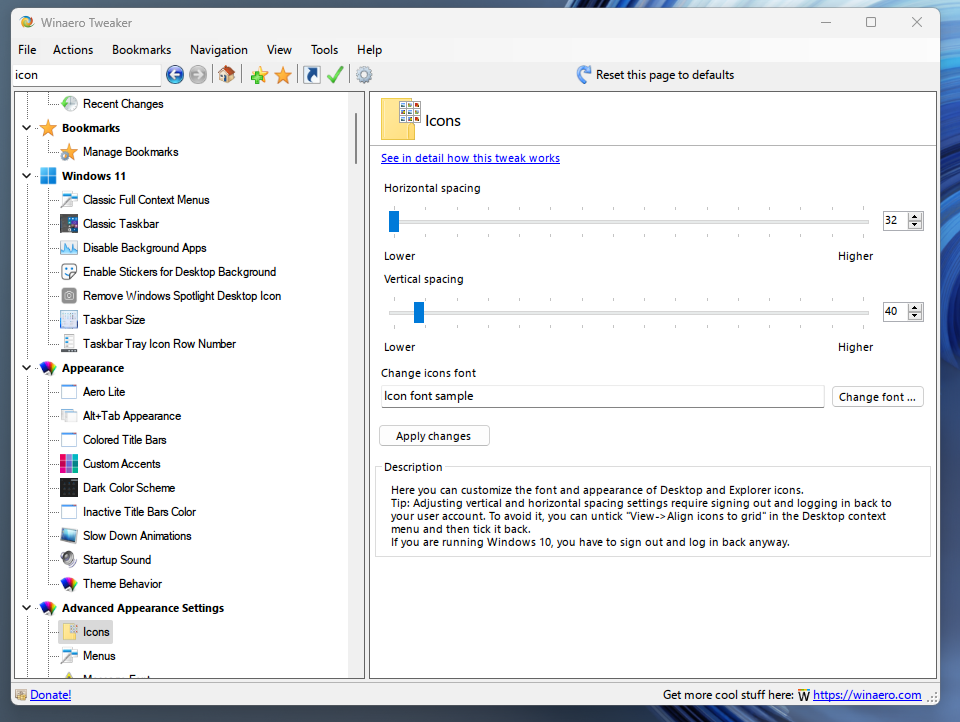Viewport: 960px width, 722px height.
Task: Open the 'See in detail how this tweak works' link
Action: coord(470,157)
